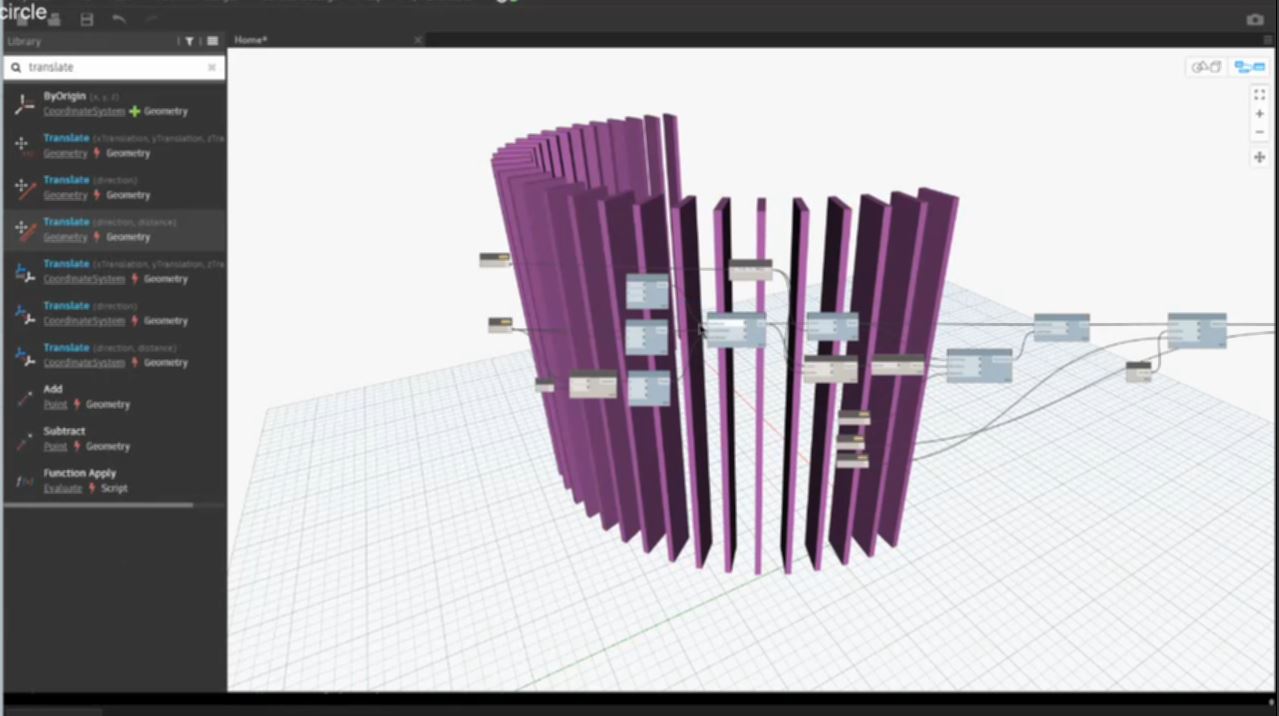Click the camera export image icon
The height and width of the screenshot is (716, 1279).
pyautogui.click(x=1255, y=20)
